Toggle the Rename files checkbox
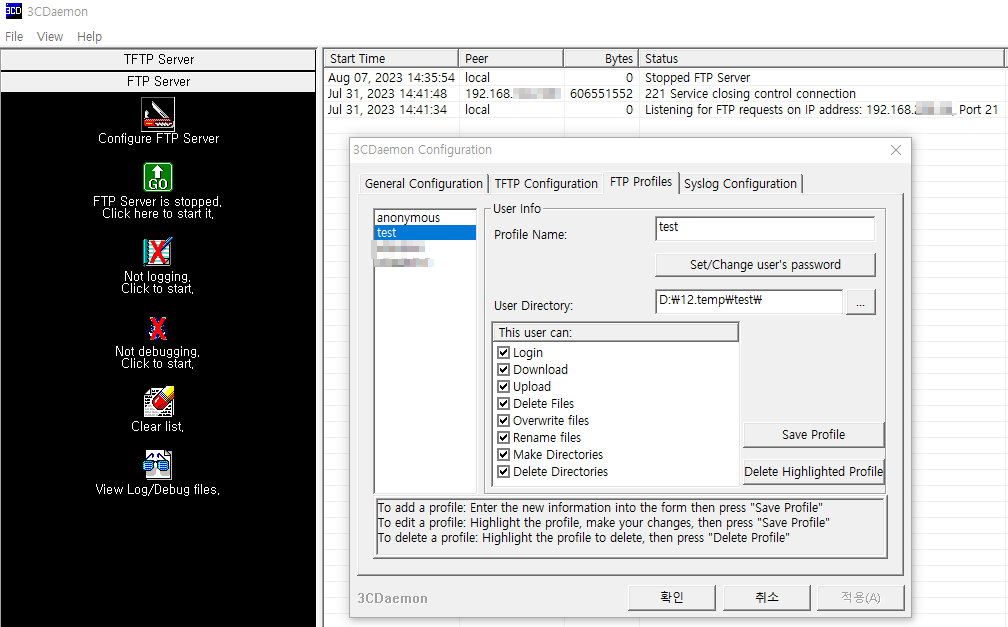This screenshot has width=1008, height=627. pos(503,437)
